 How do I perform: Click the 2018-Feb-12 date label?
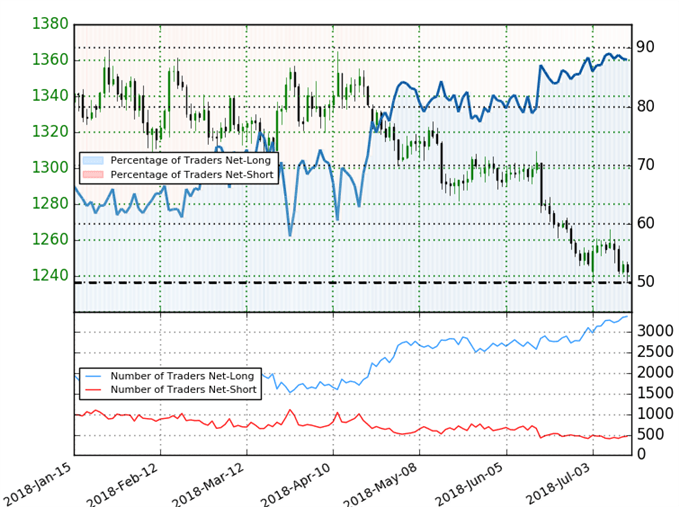123,484
